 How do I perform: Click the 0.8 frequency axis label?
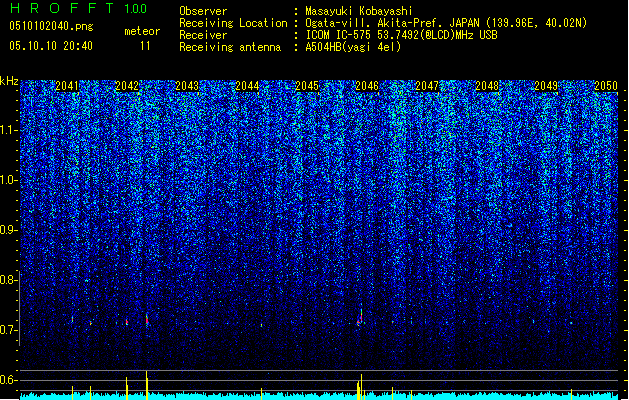coord(8,280)
